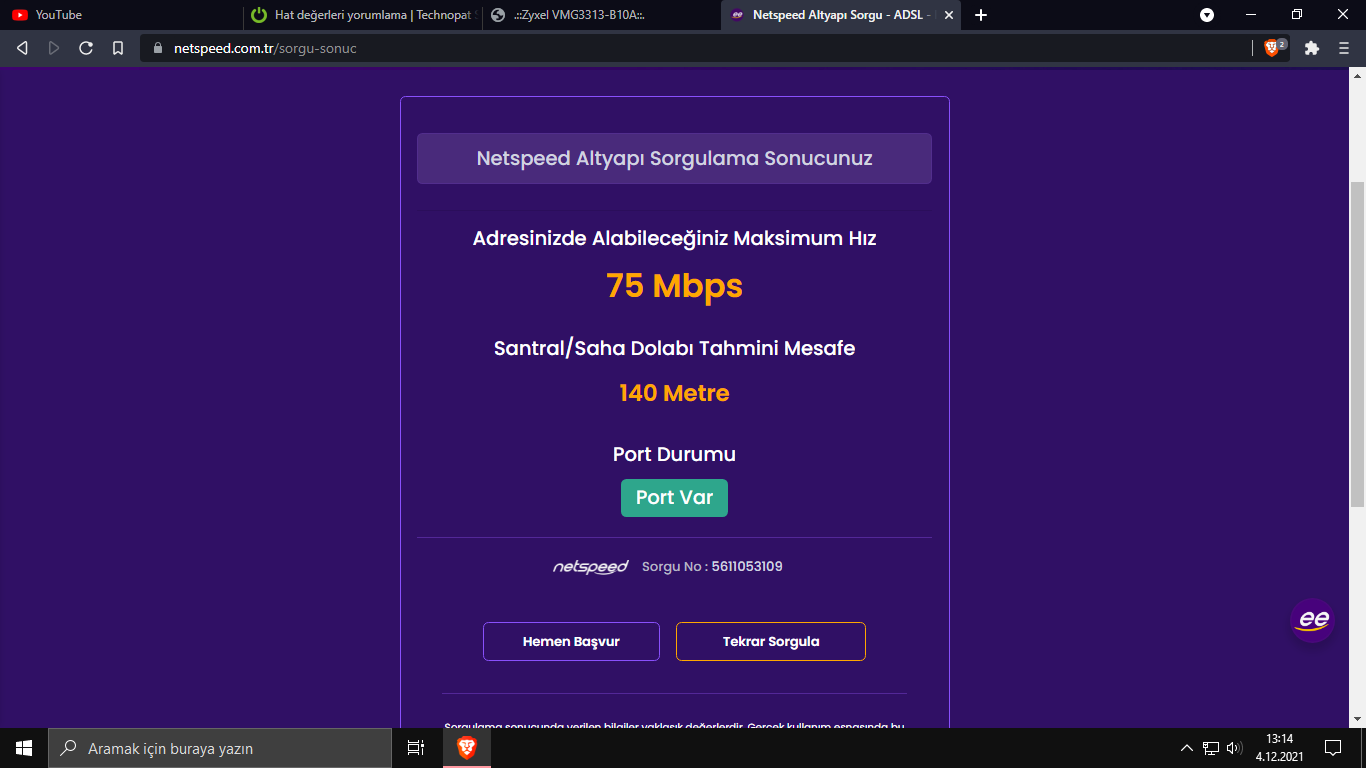Click the Sorgu No 5611053109 text
The image size is (1366, 768).
coord(712,567)
